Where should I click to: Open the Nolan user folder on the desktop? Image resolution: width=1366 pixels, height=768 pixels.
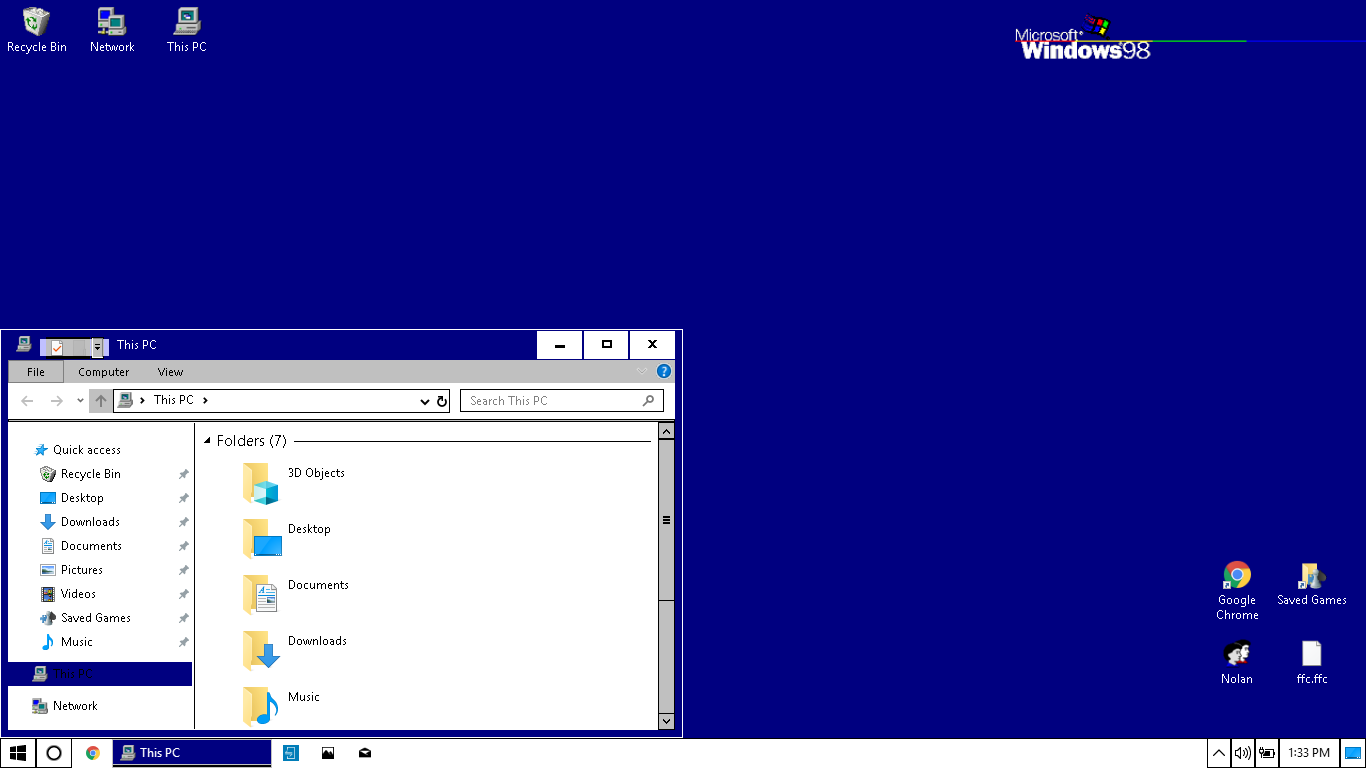coord(1236,655)
